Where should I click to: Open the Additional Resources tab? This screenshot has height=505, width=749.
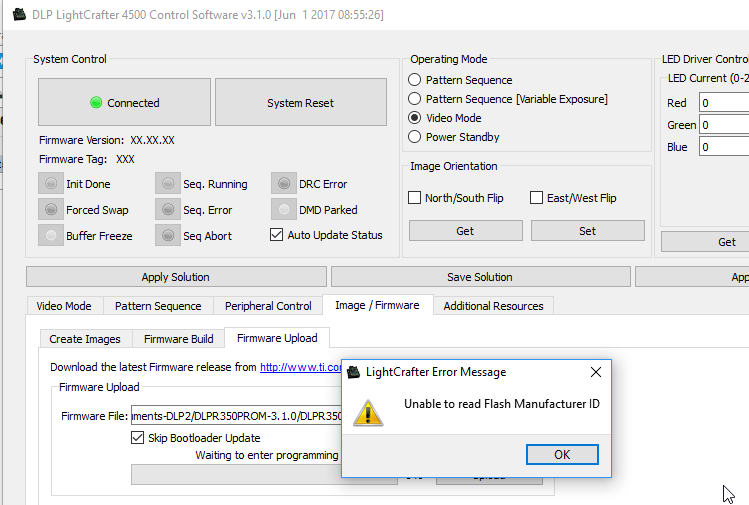493,306
